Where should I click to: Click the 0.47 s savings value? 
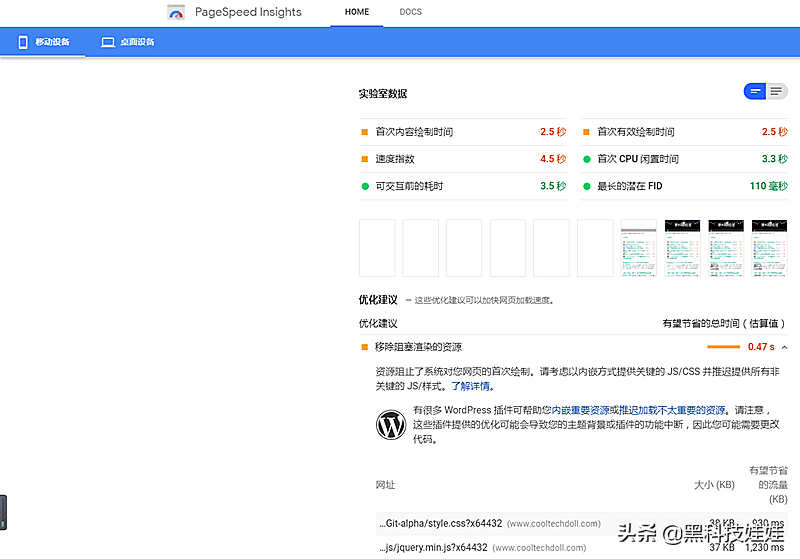(x=761, y=347)
